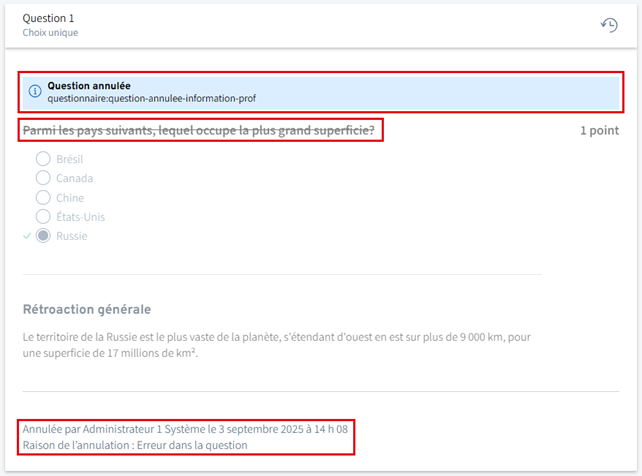Pick the États-Unis radio button
This screenshot has height=476, width=642.
tap(43, 216)
